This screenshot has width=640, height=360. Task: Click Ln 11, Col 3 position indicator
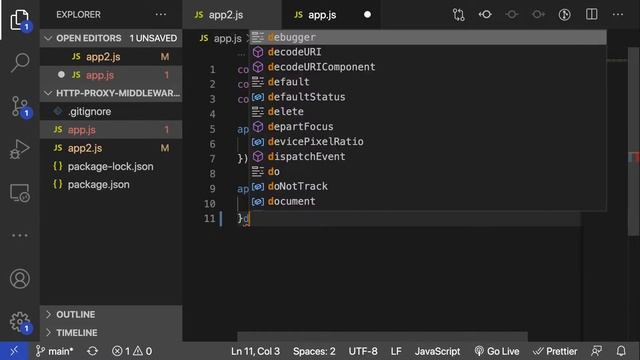point(256,351)
